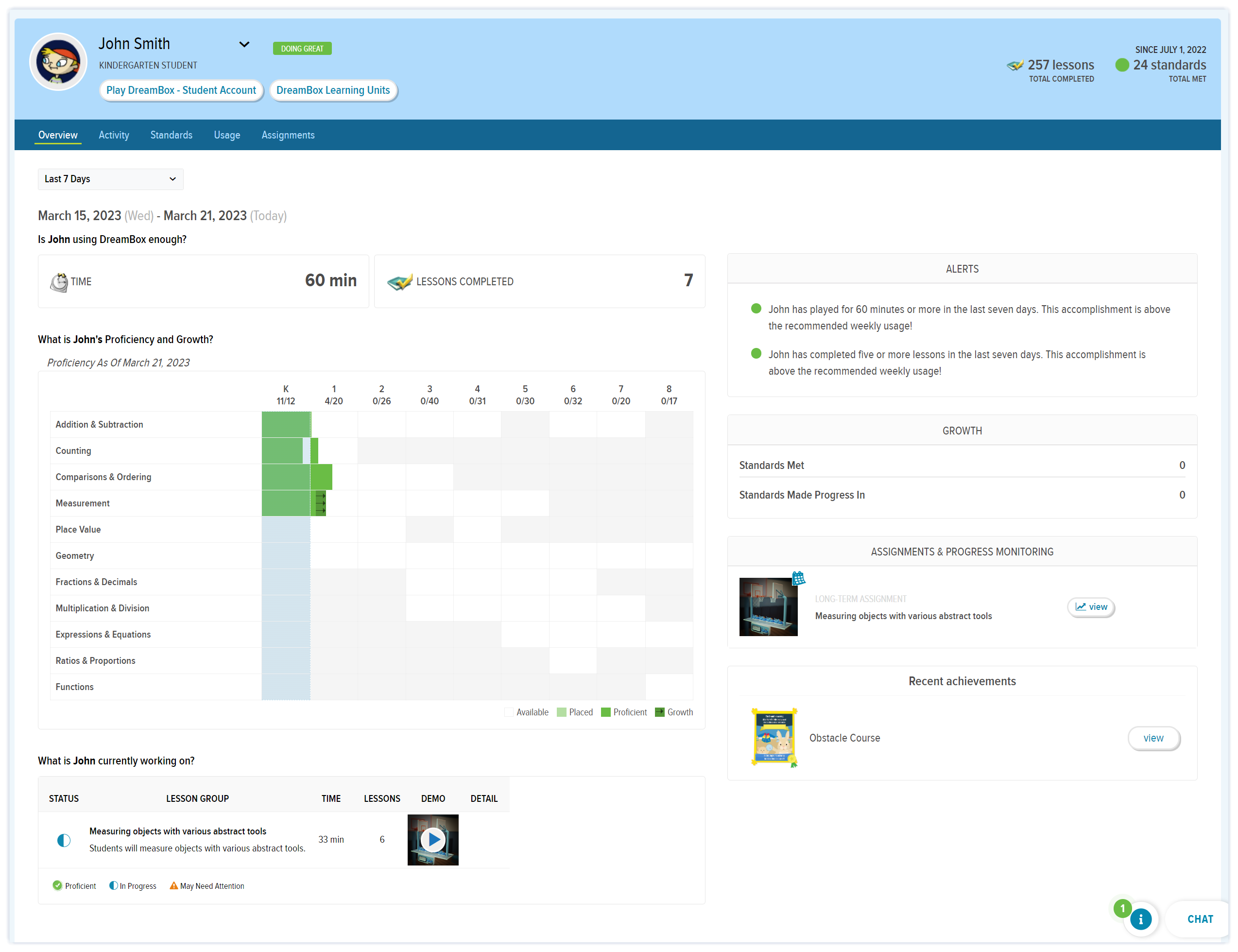
Task: Click Play DreamBox - Student Account button
Action: tap(181, 90)
